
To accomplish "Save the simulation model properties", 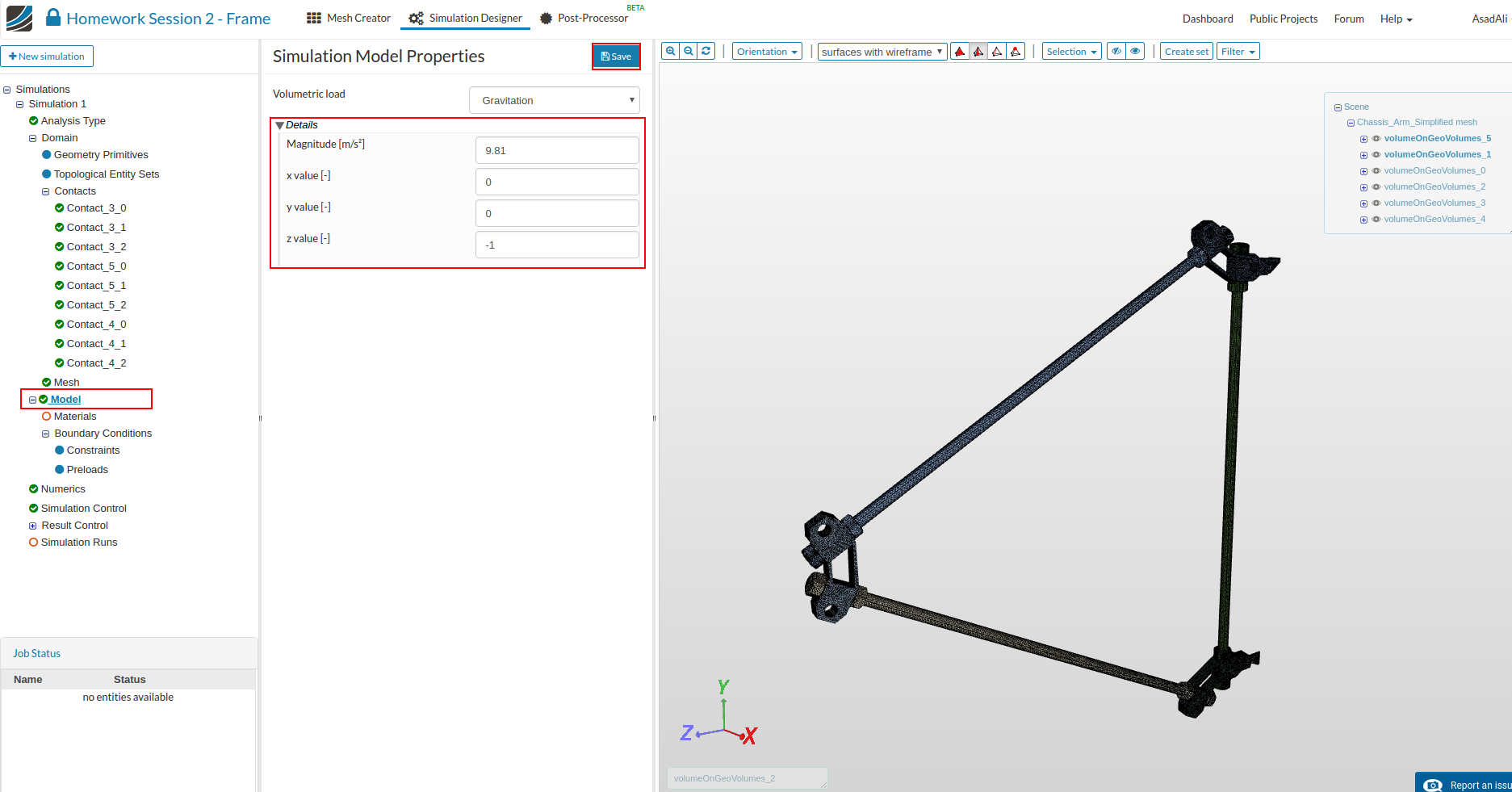I will coord(616,57).
